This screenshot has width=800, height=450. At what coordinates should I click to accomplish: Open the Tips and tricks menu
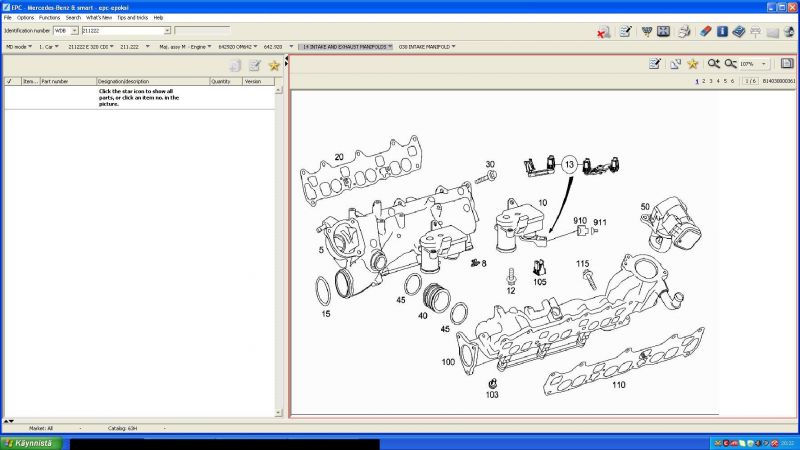[133, 17]
